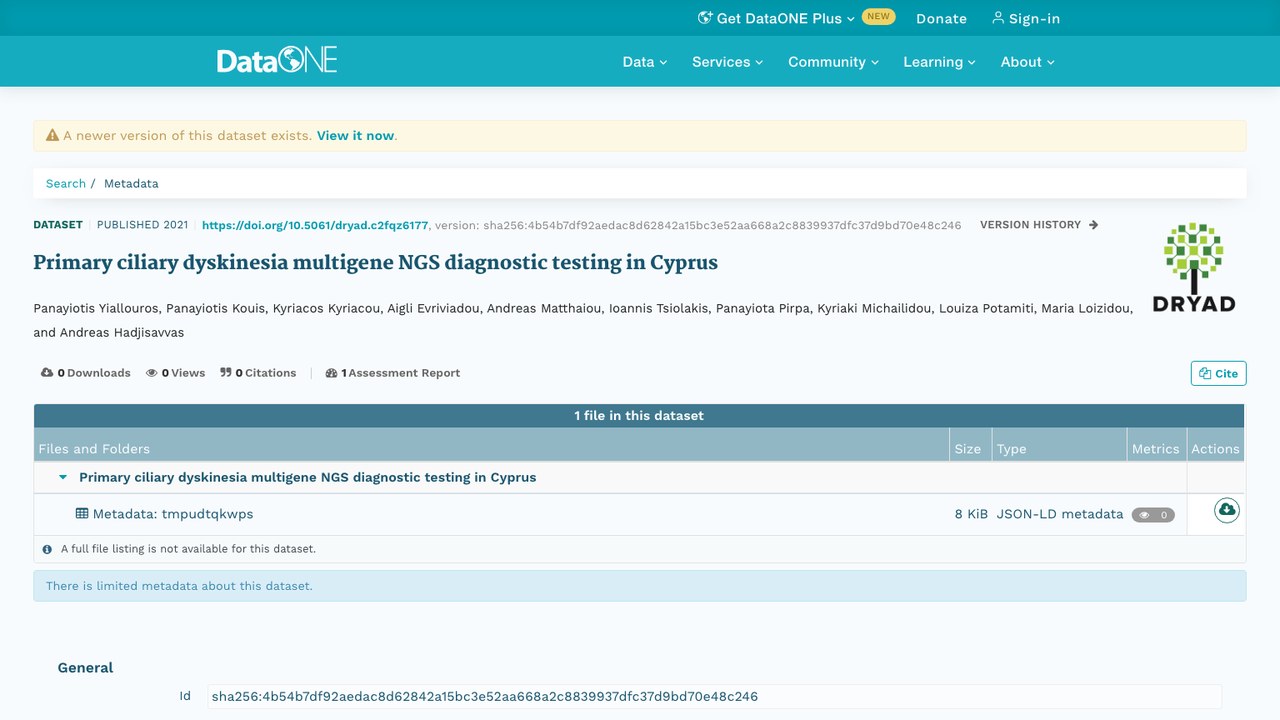Collapse the Primary ciliary dyskinesia folder row
Viewport: 1280px width, 720px height.
(63, 477)
